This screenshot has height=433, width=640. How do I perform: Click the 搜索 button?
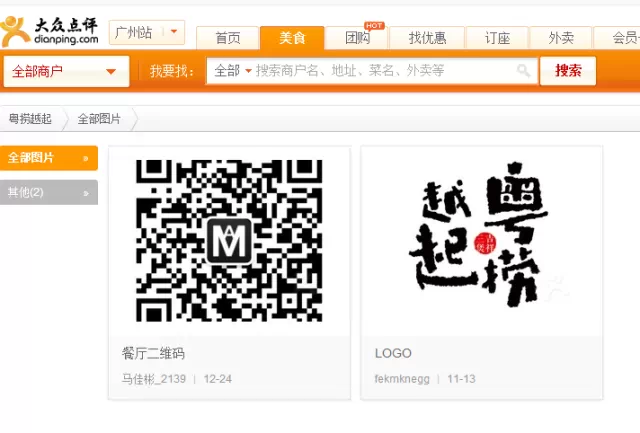(x=568, y=71)
